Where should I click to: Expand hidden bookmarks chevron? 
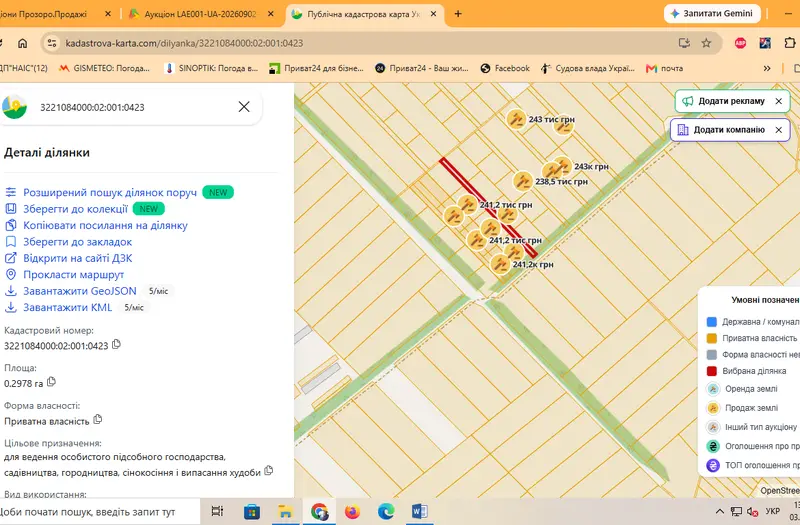pyautogui.click(x=767, y=68)
